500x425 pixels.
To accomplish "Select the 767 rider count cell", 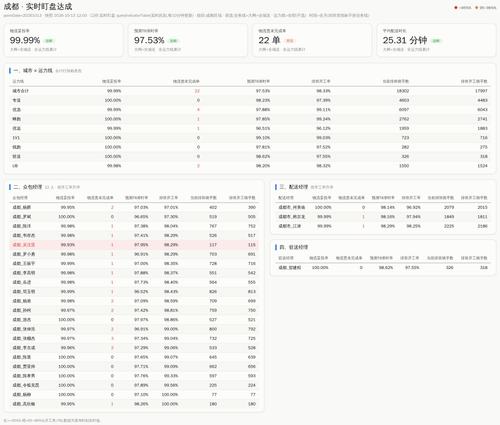I will pyautogui.click(x=213, y=226).
